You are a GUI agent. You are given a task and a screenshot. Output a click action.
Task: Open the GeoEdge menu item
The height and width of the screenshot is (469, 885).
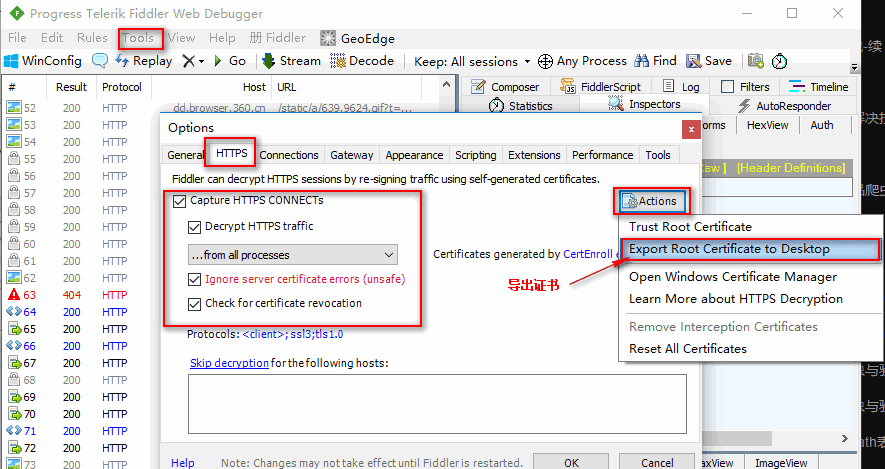357,38
